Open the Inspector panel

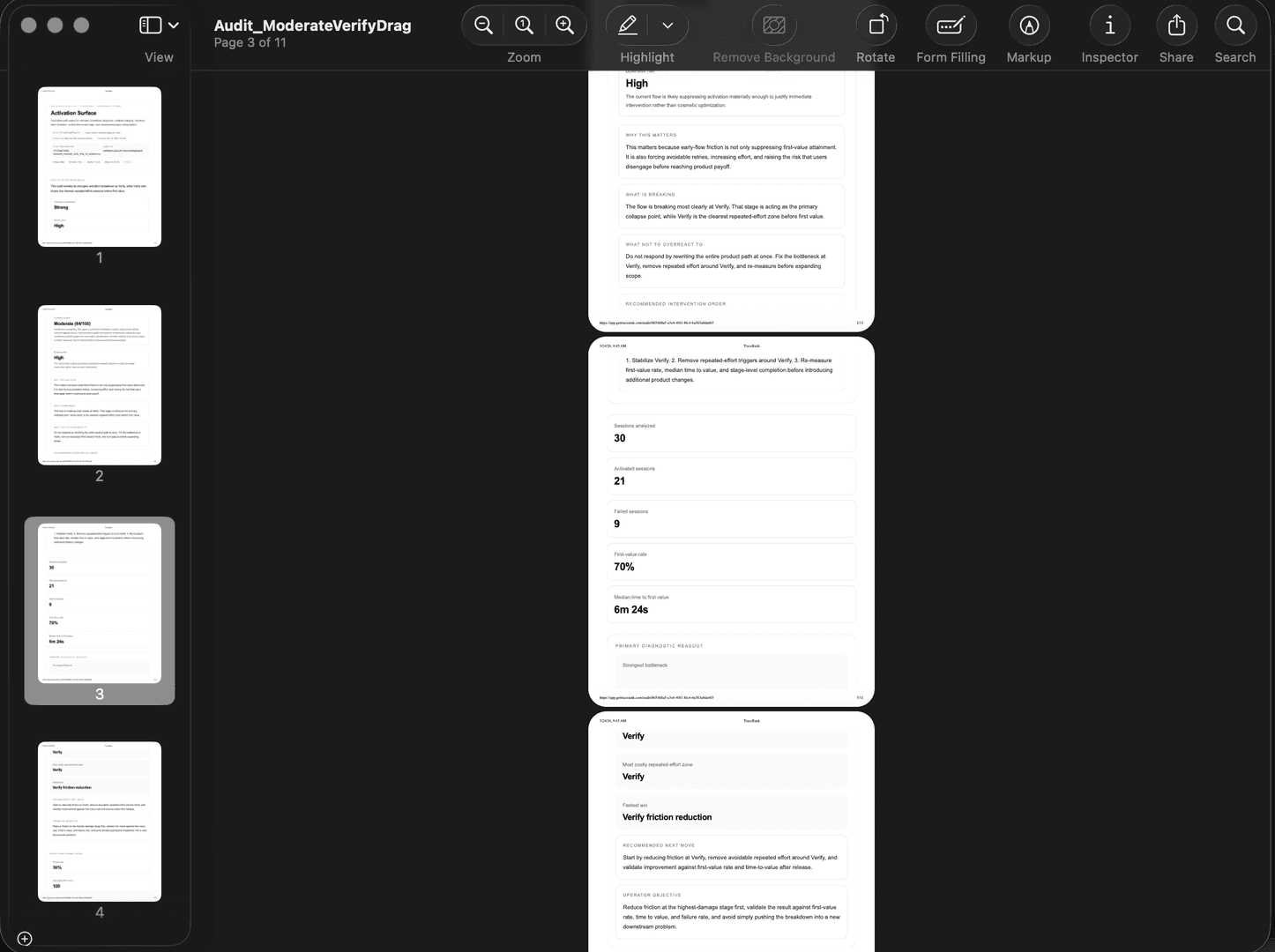[1110, 26]
